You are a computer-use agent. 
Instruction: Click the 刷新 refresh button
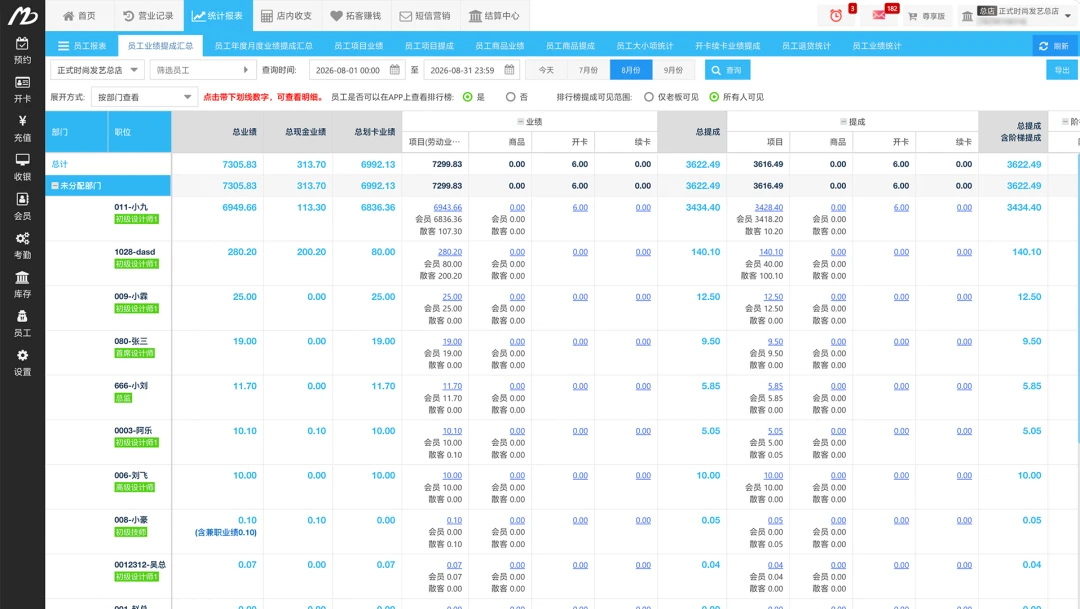click(x=1054, y=45)
